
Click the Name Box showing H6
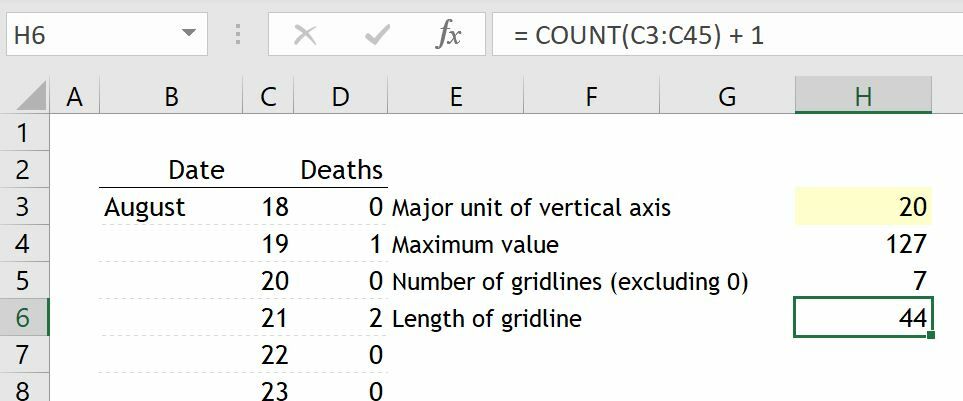click(90, 36)
